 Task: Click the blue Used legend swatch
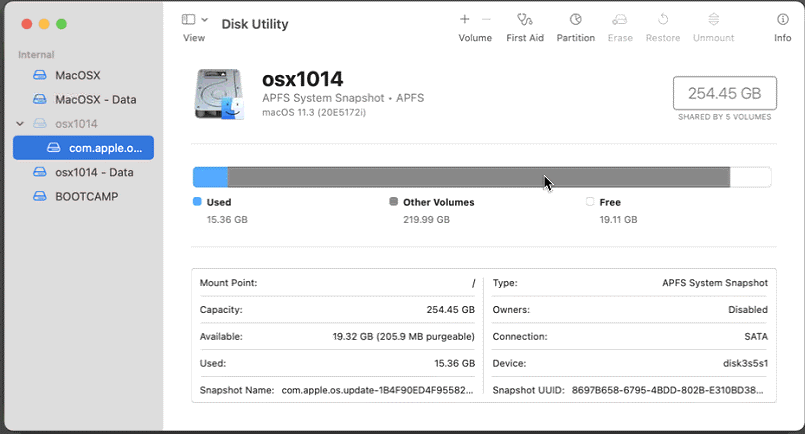pos(197,201)
